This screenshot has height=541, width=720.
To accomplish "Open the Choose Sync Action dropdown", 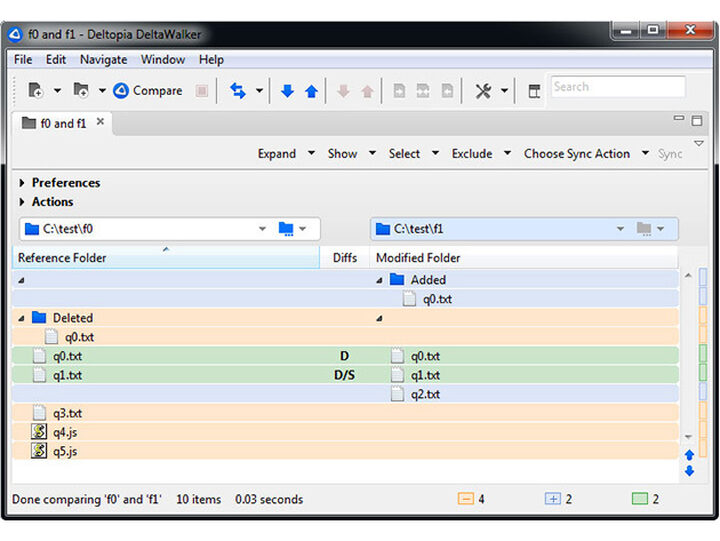I will [577, 154].
